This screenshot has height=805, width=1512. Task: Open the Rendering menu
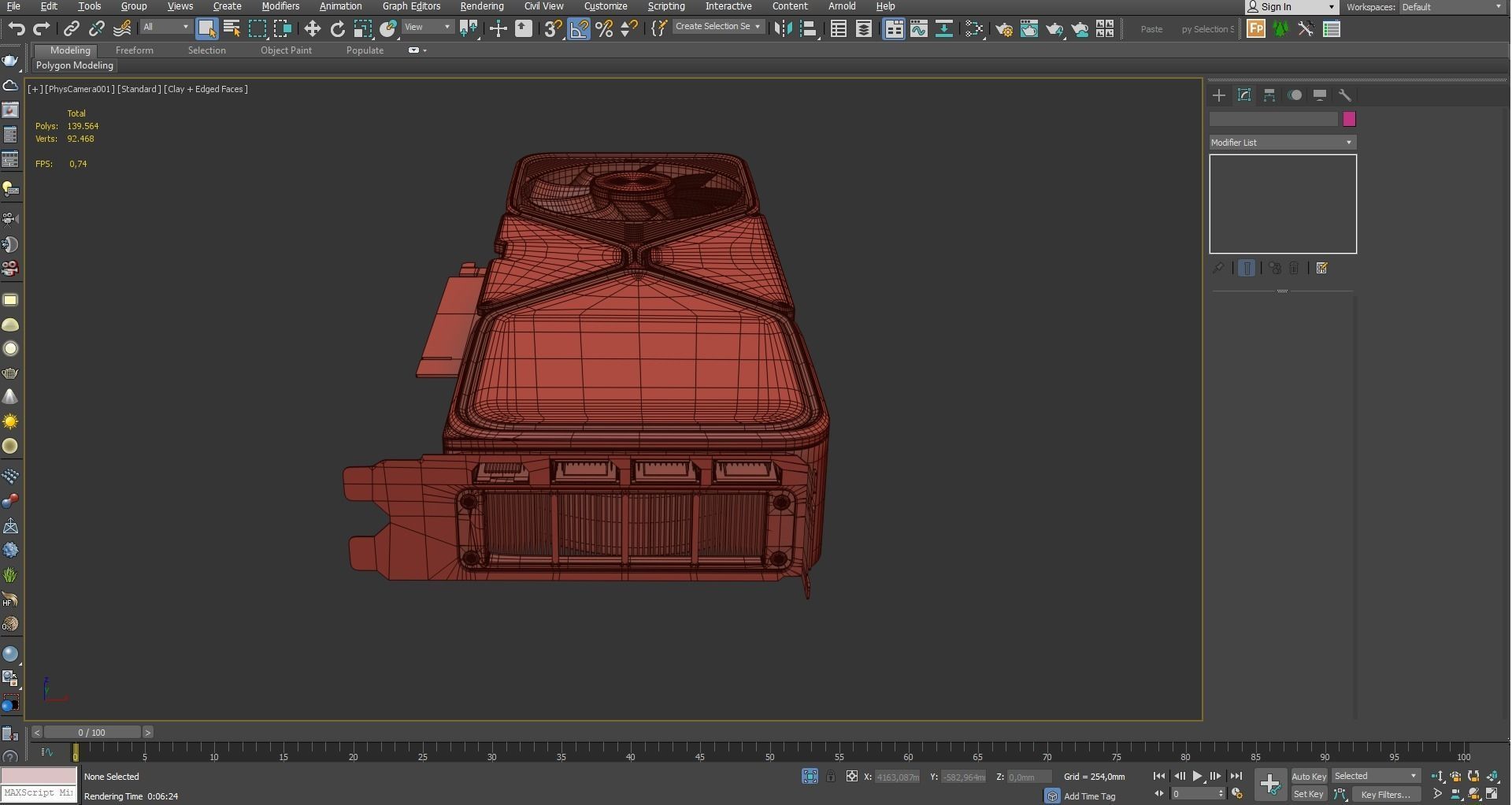[482, 6]
